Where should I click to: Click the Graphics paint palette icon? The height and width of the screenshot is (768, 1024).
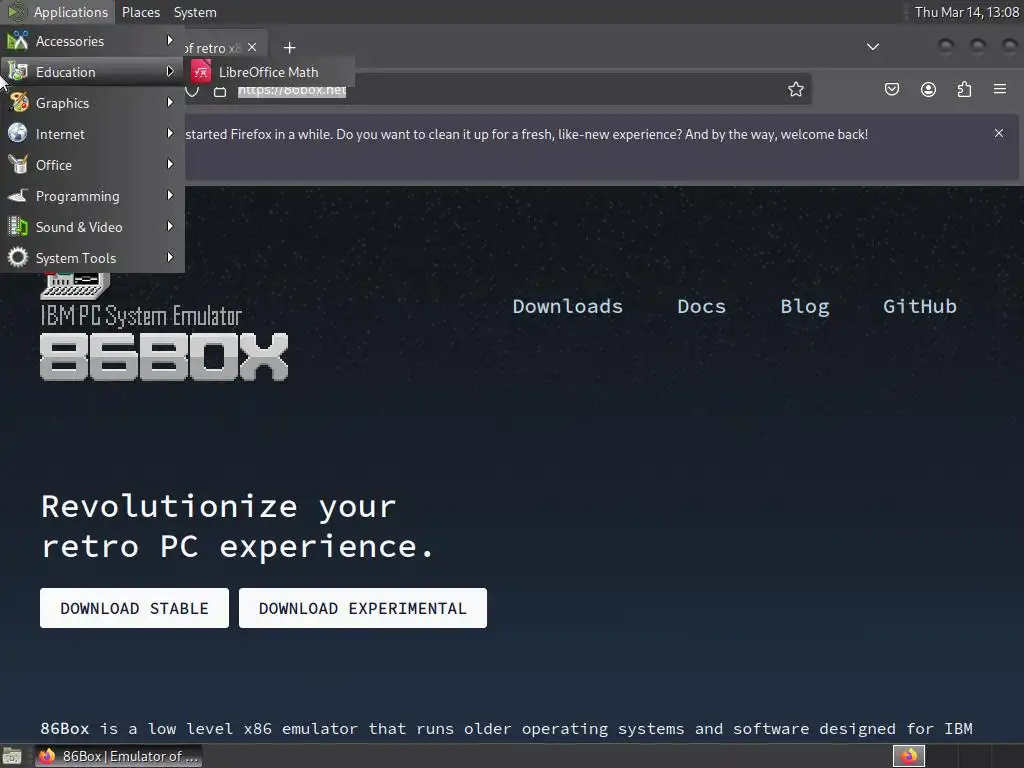click(x=18, y=103)
